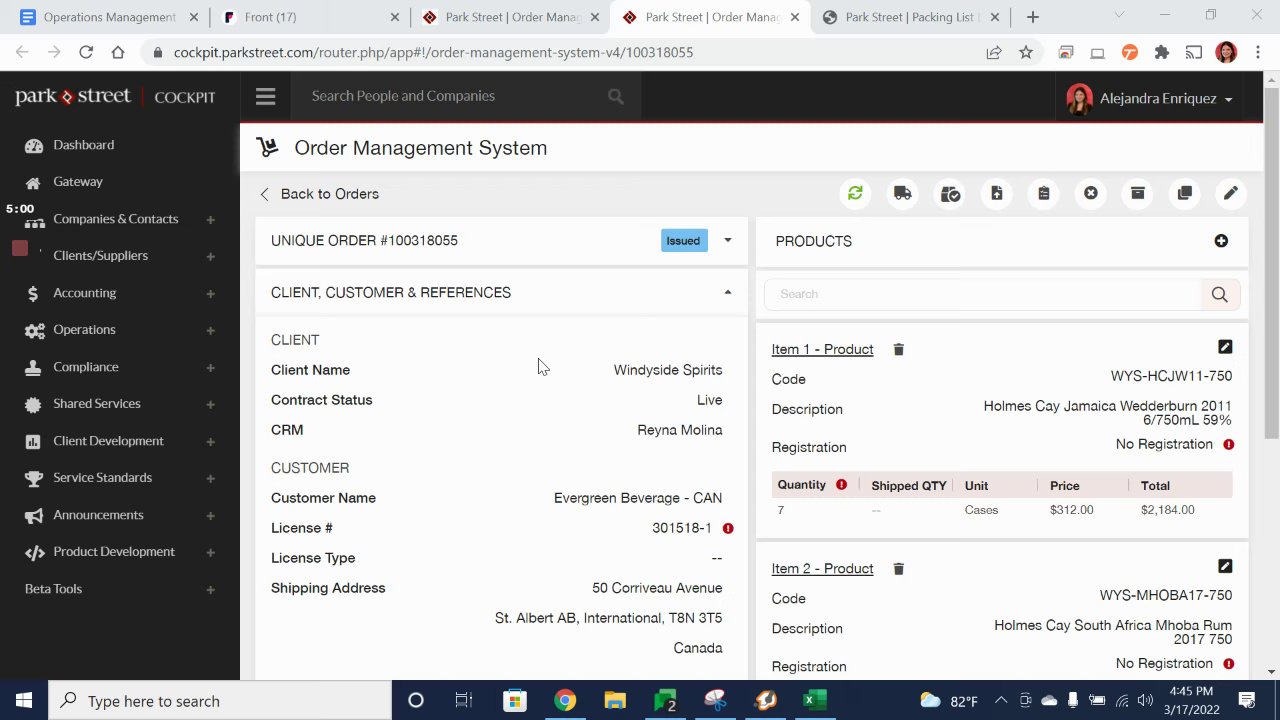Click the duplicate order copy icon
Screen dimensions: 1280x720
coord(1184,193)
